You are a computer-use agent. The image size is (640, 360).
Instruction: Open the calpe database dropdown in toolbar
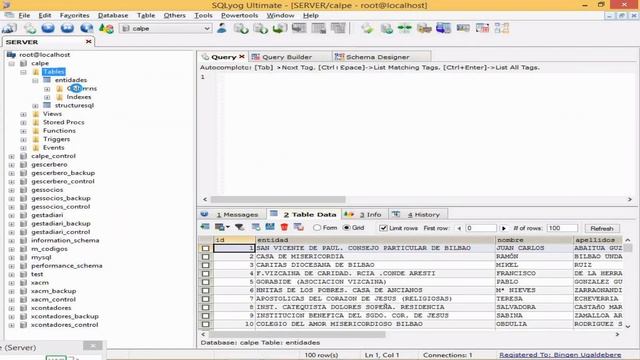click(207, 29)
